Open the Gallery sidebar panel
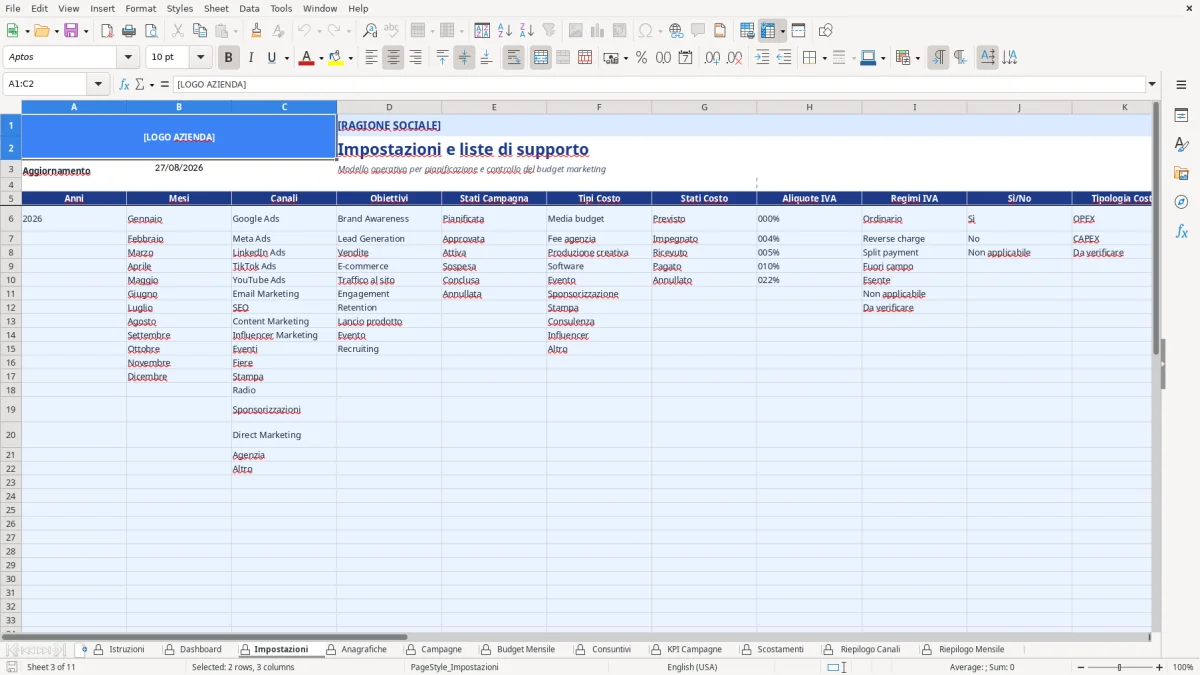The image size is (1200, 675). (x=1181, y=174)
